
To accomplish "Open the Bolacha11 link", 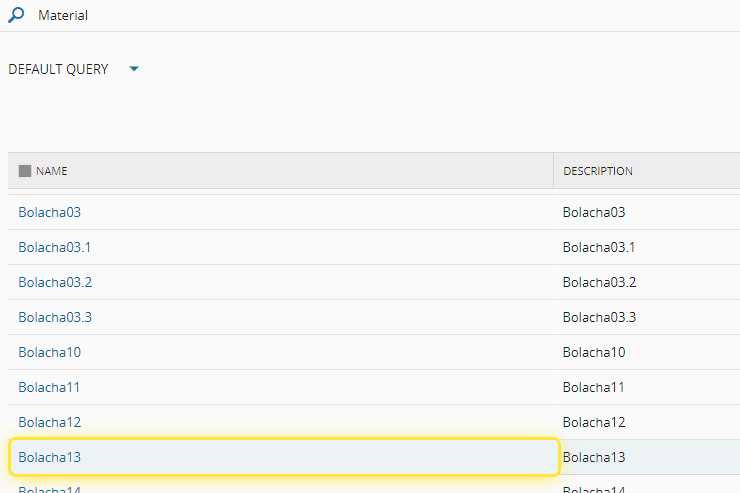I will tap(49, 387).
